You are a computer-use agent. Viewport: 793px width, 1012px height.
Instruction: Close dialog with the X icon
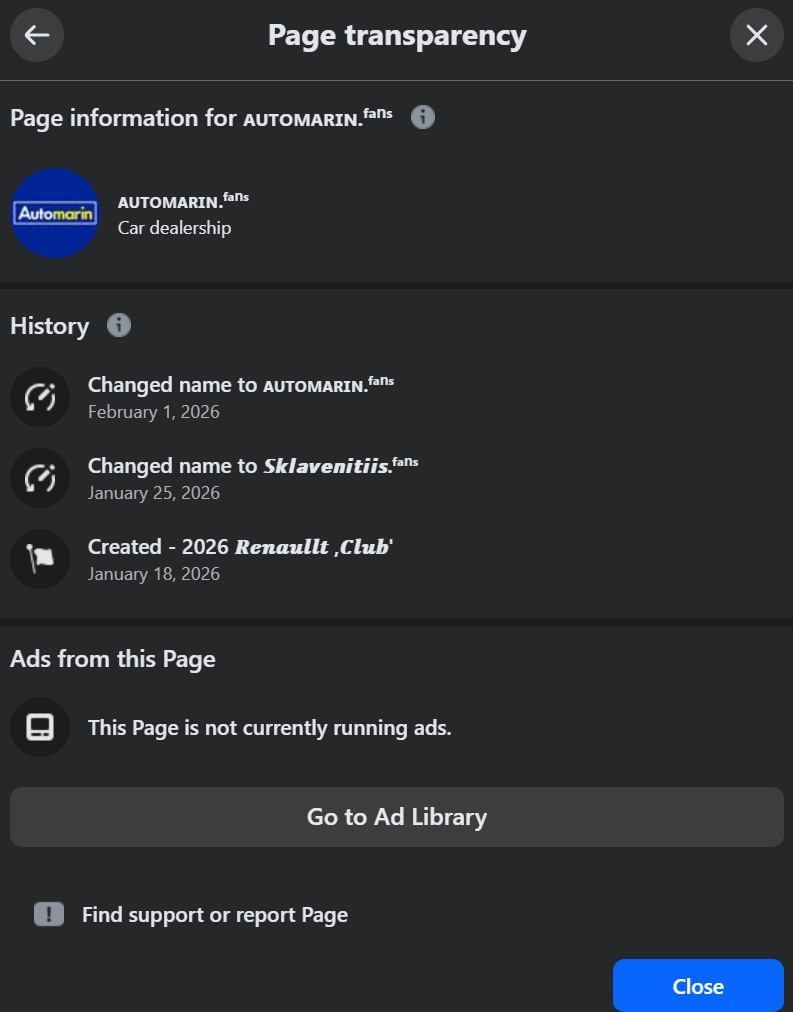click(x=756, y=36)
